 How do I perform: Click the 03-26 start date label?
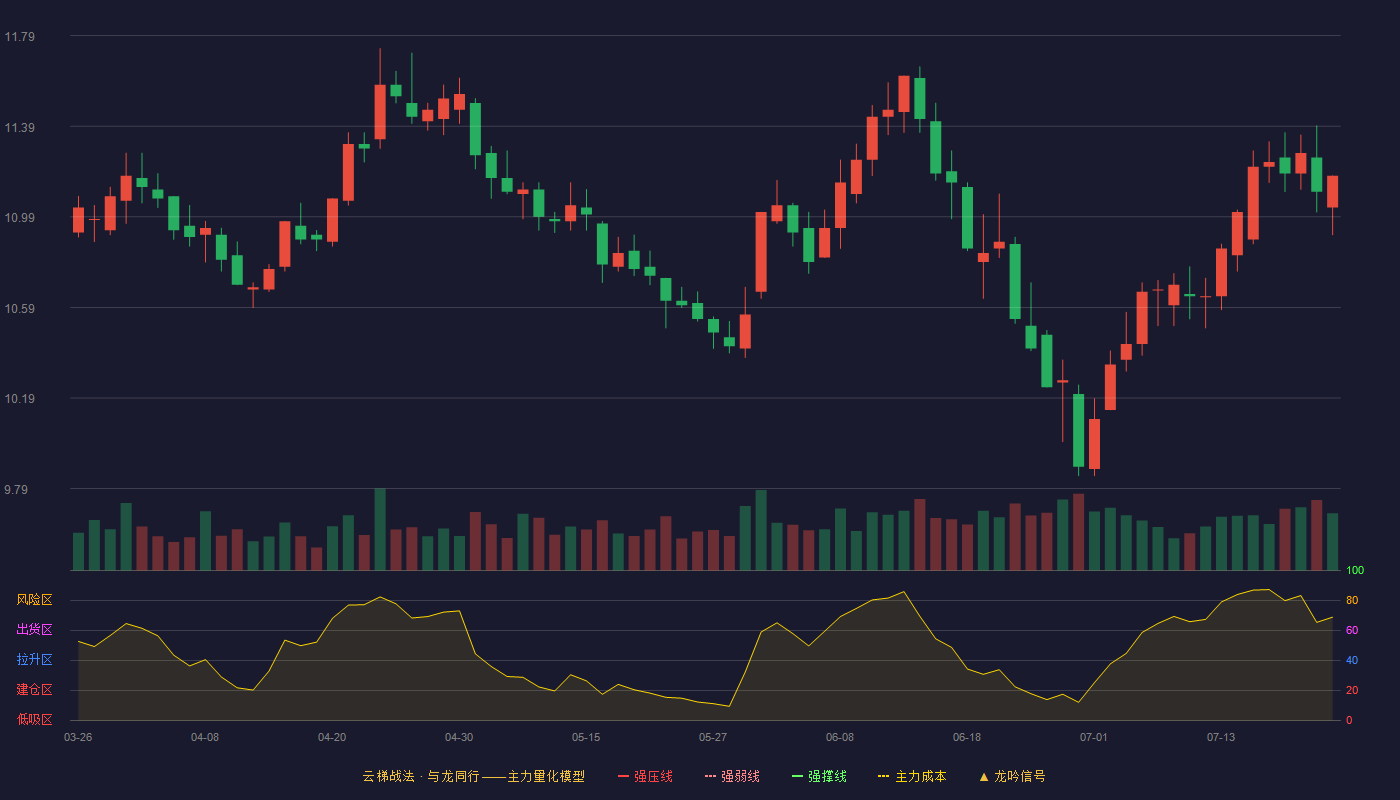point(78,737)
